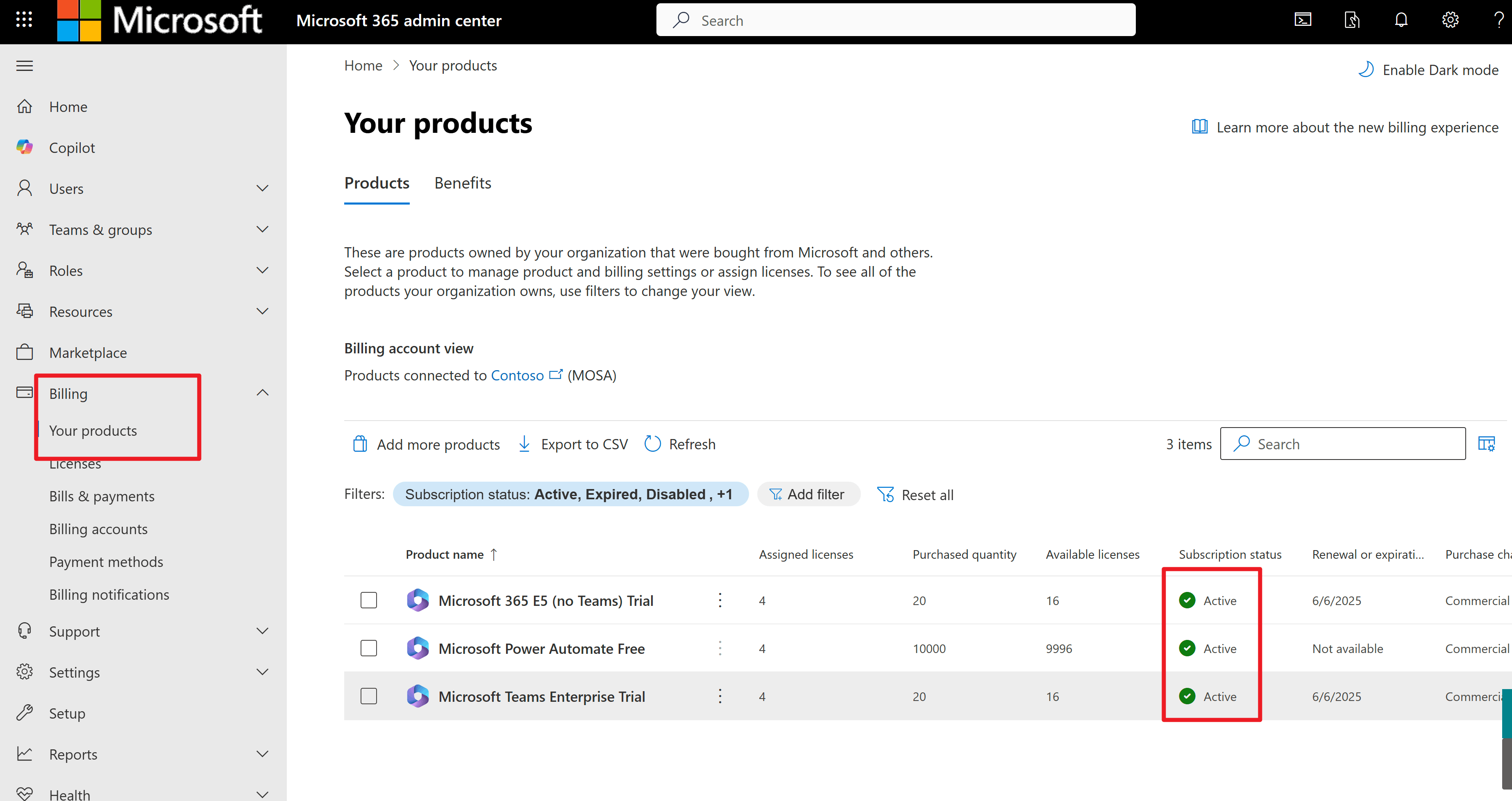Collapse navigation with hamburger menu icon
1512x801 pixels.
(x=25, y=66)
